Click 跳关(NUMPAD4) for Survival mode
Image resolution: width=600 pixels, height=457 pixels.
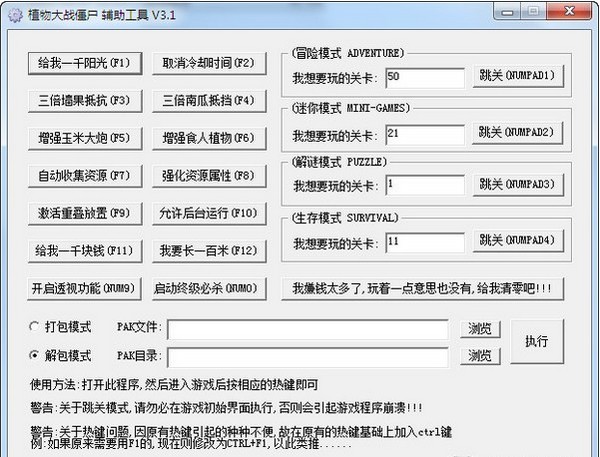[514, 241]
